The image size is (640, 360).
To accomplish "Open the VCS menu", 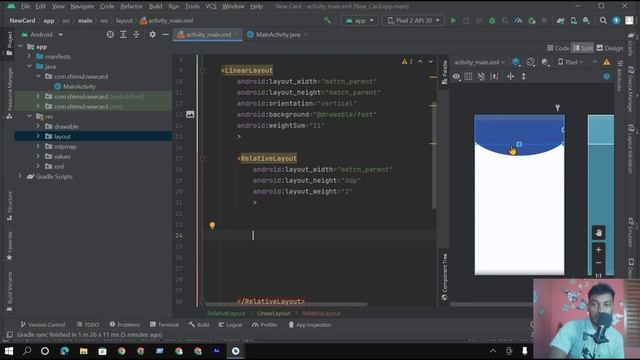I will 211,6.
